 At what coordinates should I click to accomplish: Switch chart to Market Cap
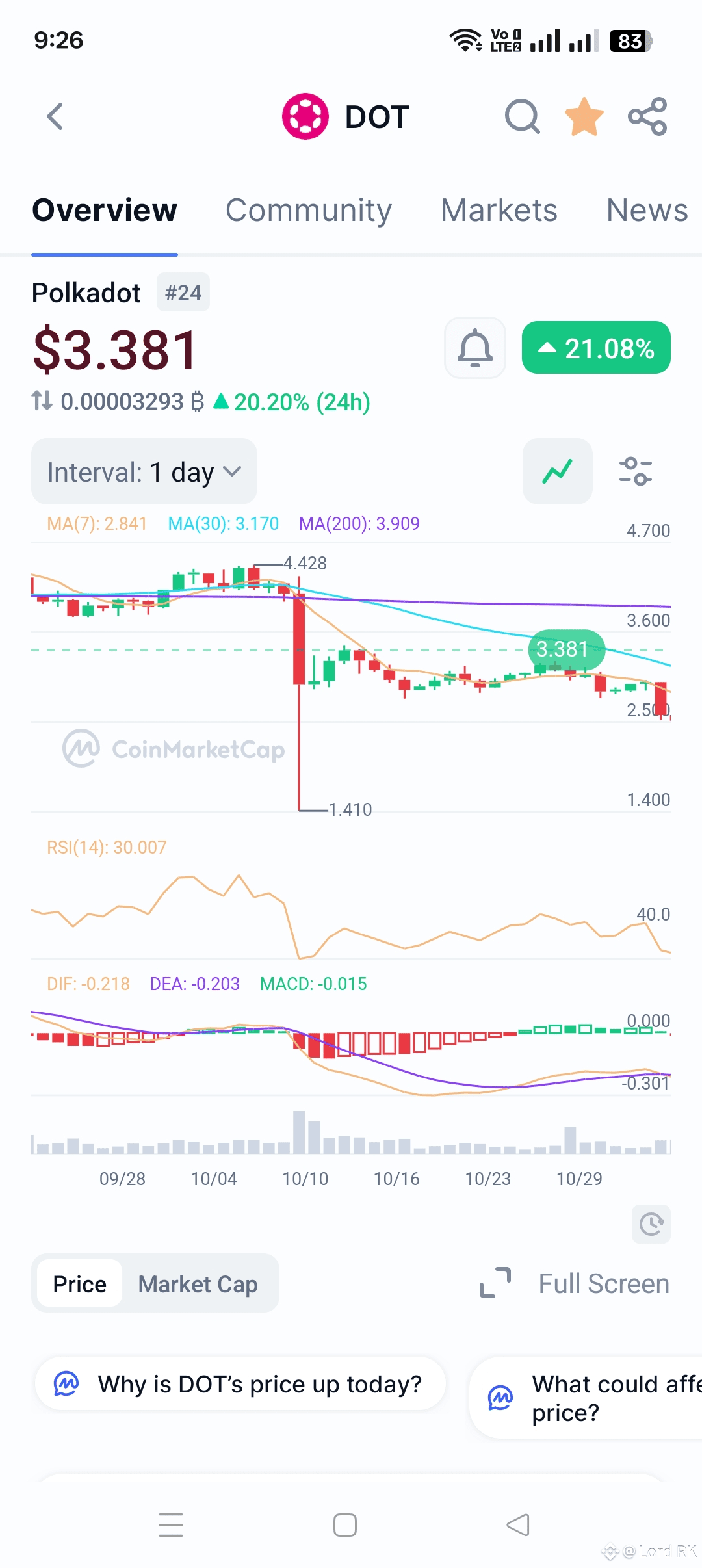click(x=198, y=1284)
